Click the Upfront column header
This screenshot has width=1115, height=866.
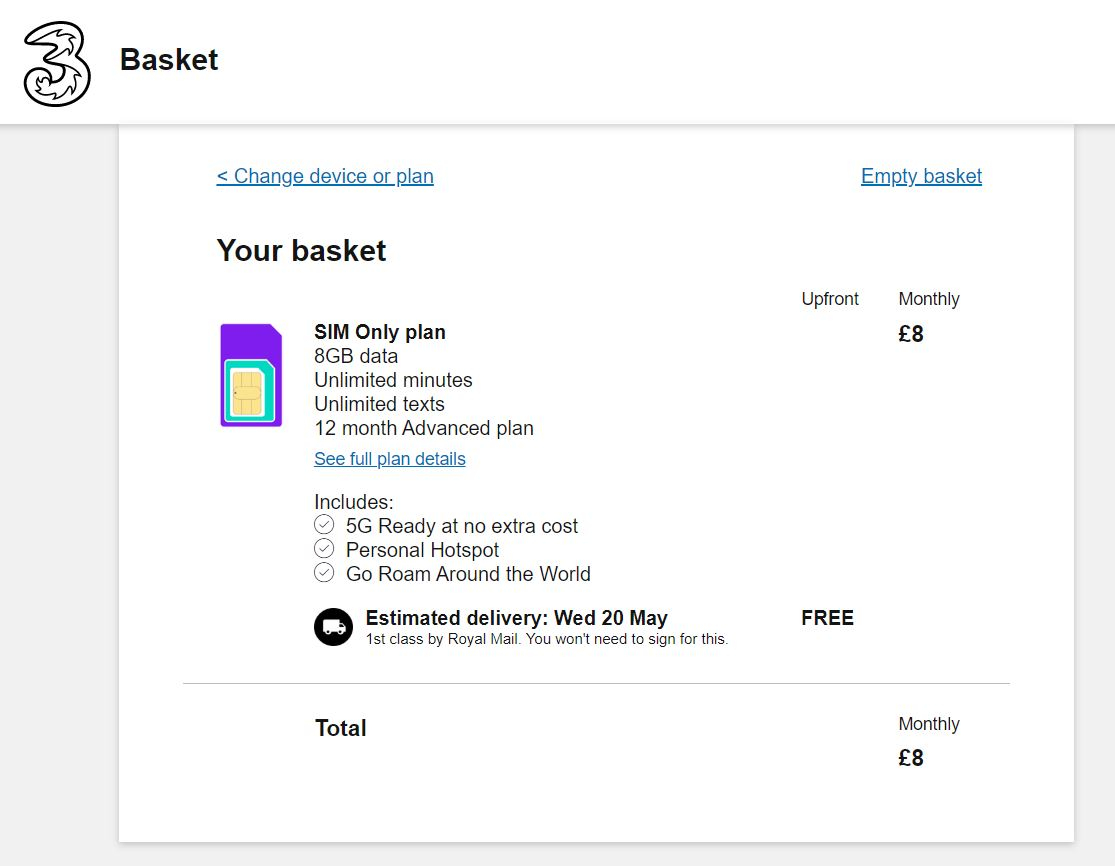[x=830, y=299]
